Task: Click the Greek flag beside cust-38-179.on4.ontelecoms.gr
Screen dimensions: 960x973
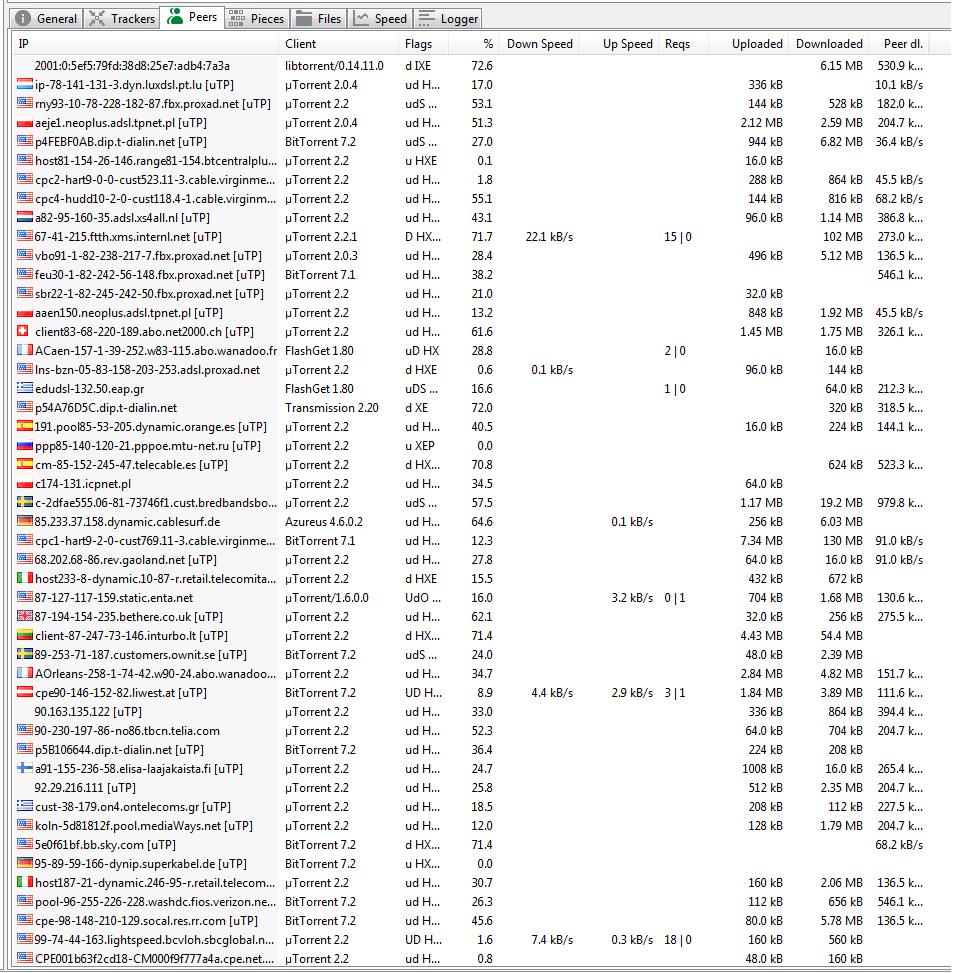Action: point(25,806)
